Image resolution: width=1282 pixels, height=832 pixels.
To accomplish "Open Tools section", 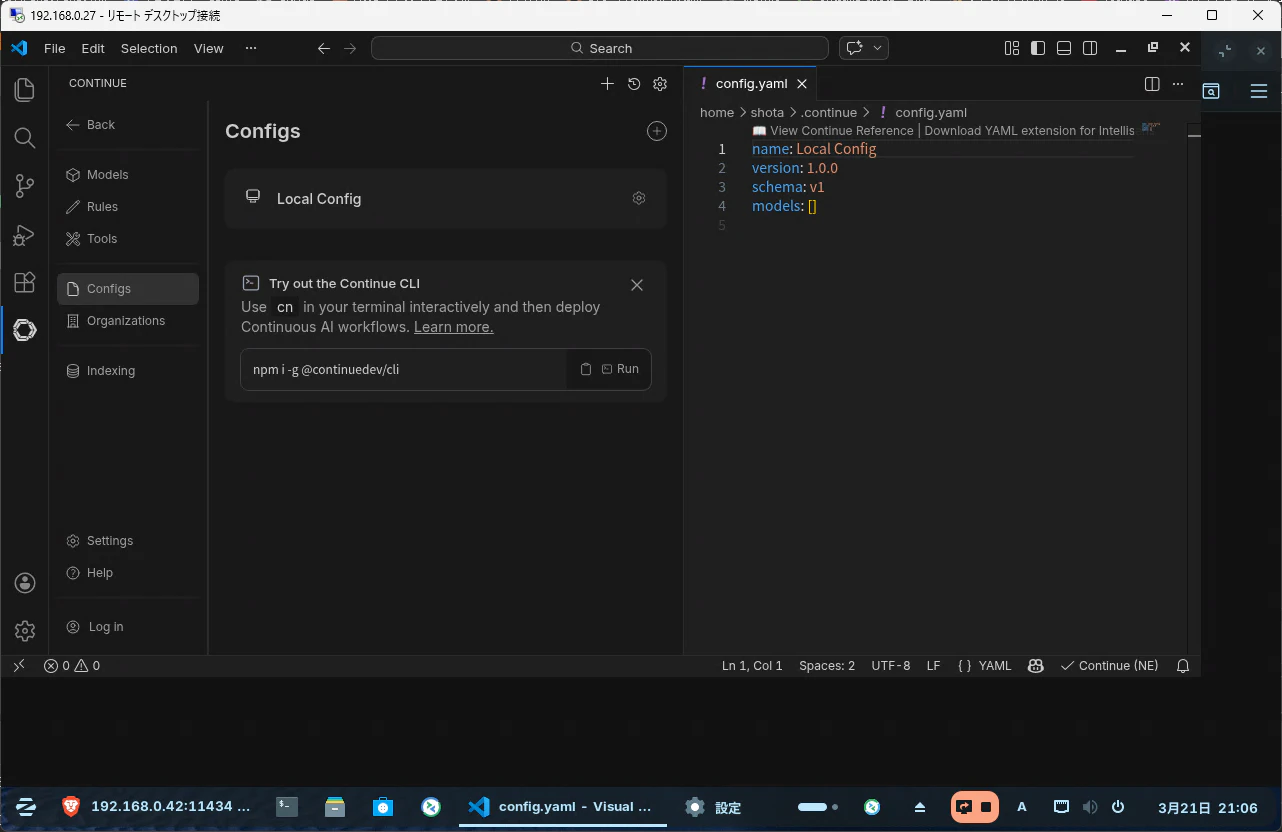I will click(x=128, y=239).
